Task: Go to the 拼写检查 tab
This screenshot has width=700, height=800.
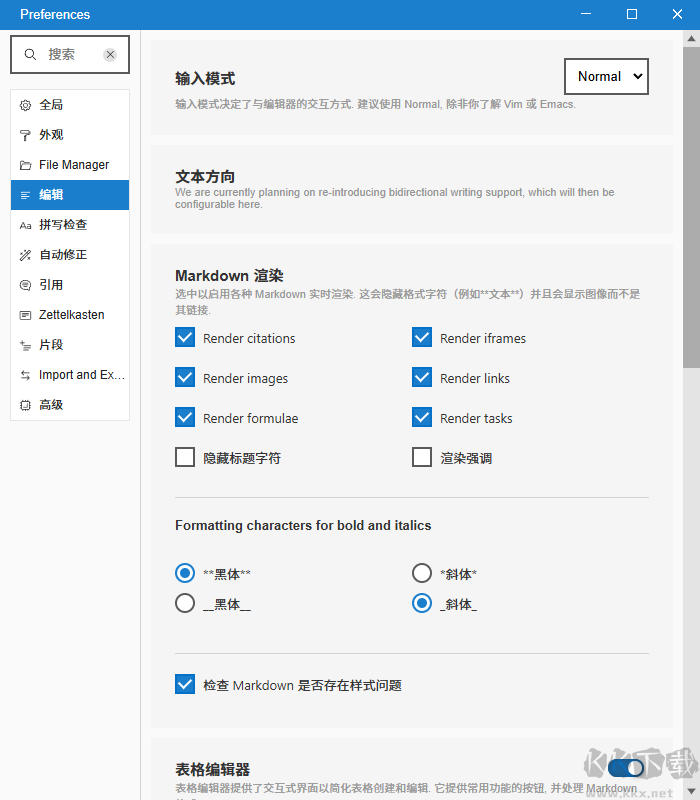Action: click(70, 225)
